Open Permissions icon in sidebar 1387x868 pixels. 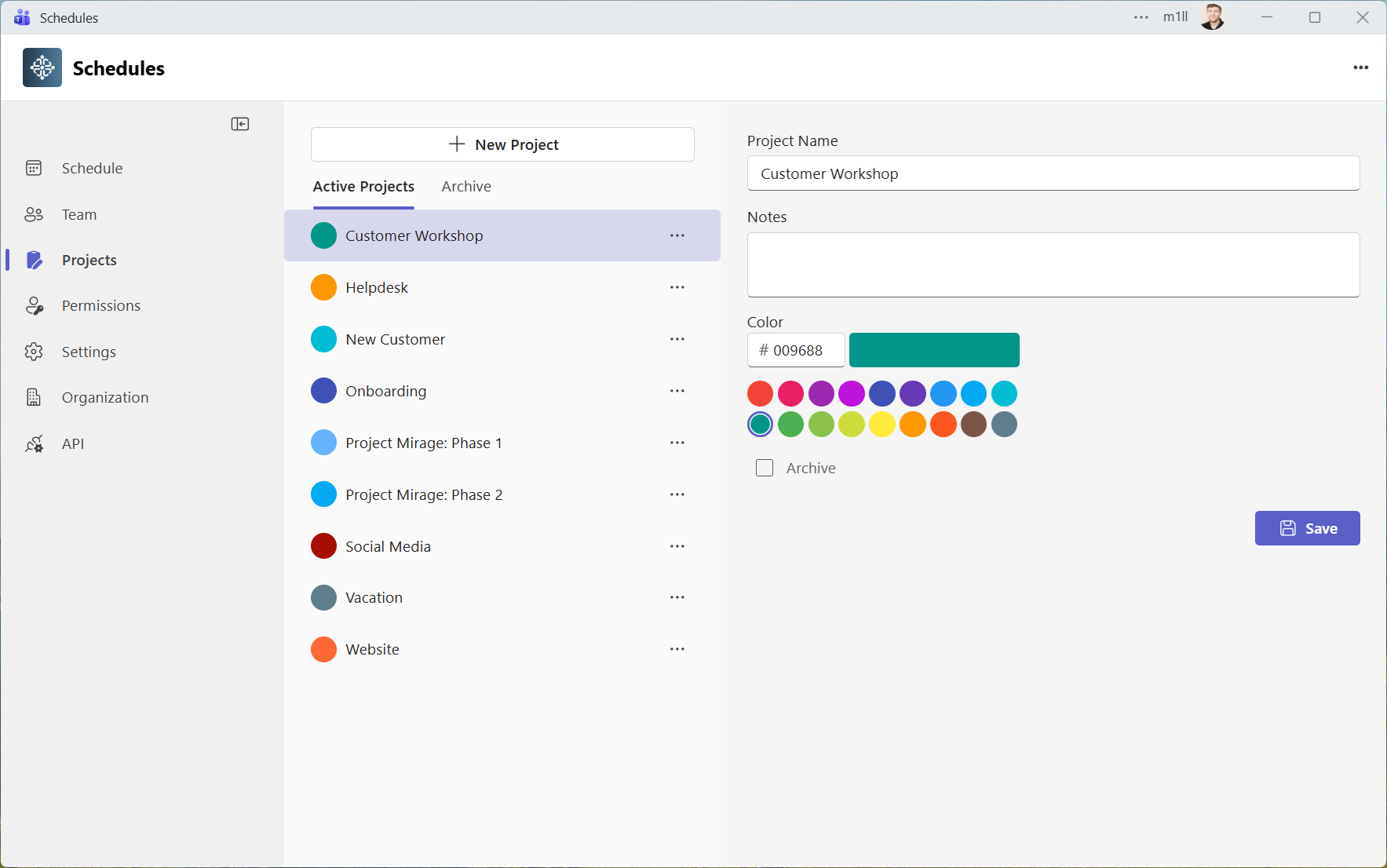tap(34, 306)
